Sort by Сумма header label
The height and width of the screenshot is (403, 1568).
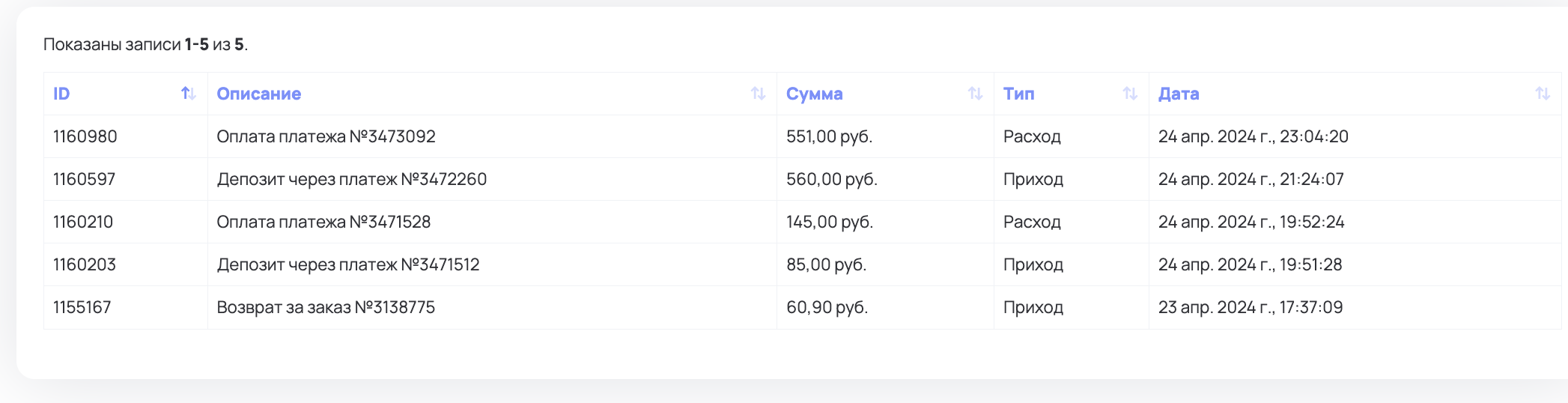(x=814, y=94)
